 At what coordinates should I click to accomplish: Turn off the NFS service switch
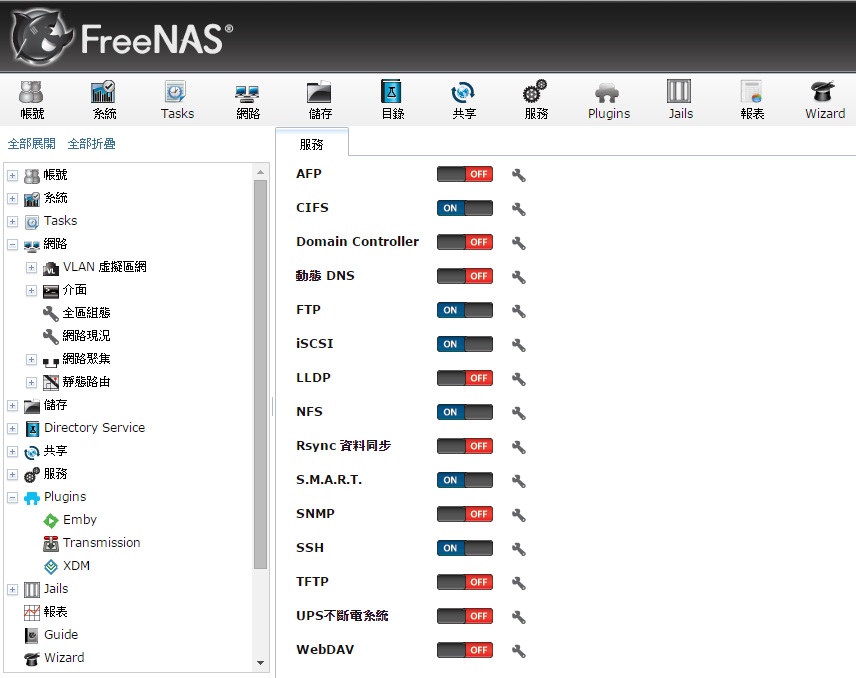(x=465, y=412)
